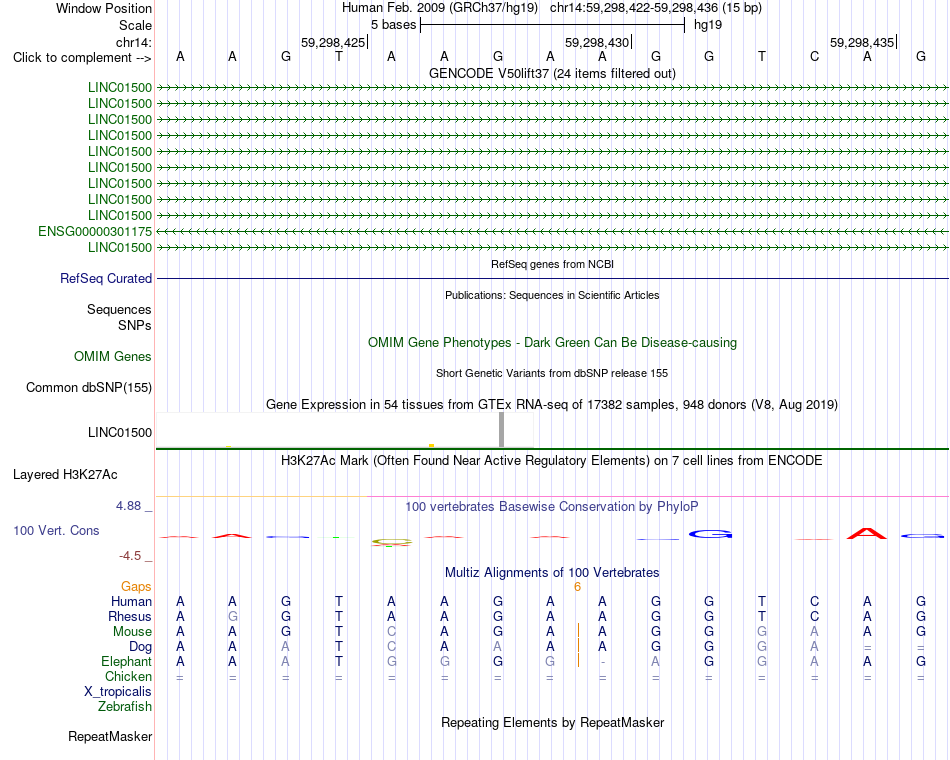Click the Scale label
Viewport: 950px width, 760px height.
pos(136,25)
